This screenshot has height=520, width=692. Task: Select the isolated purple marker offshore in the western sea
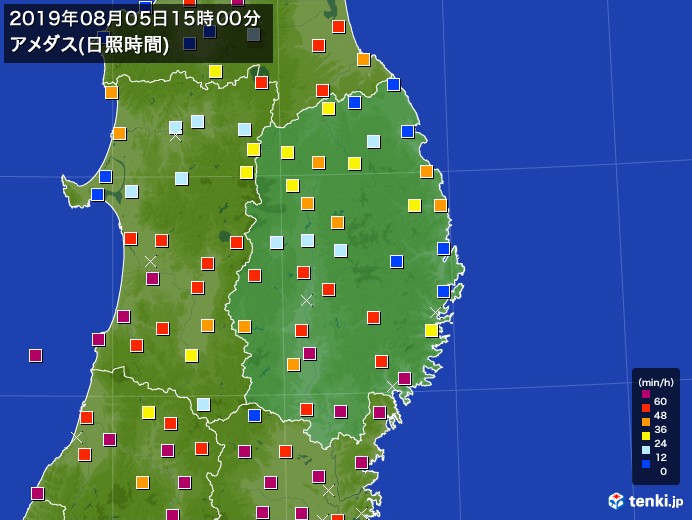coord(36,355)
